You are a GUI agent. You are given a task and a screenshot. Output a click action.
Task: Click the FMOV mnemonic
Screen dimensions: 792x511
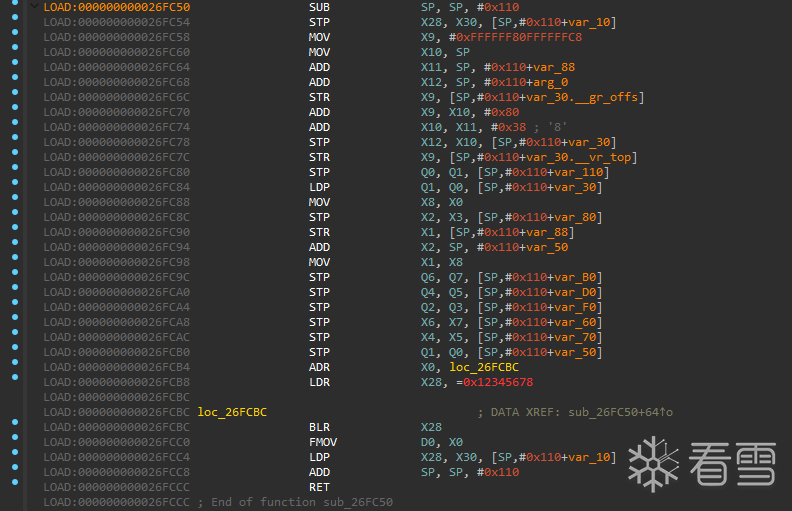coord(323,442)
